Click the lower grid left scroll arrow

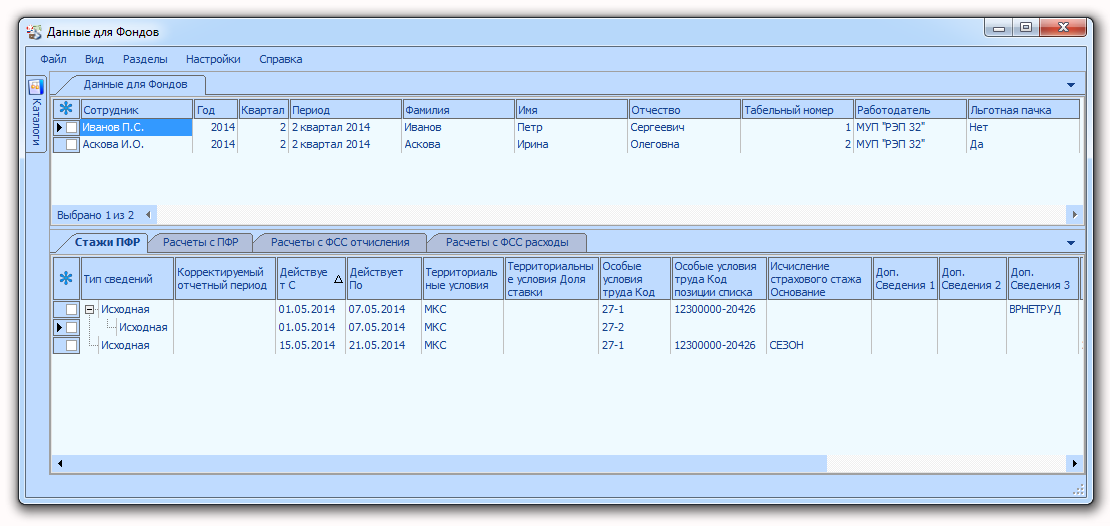pyautogui.click(x=59, y=463)
